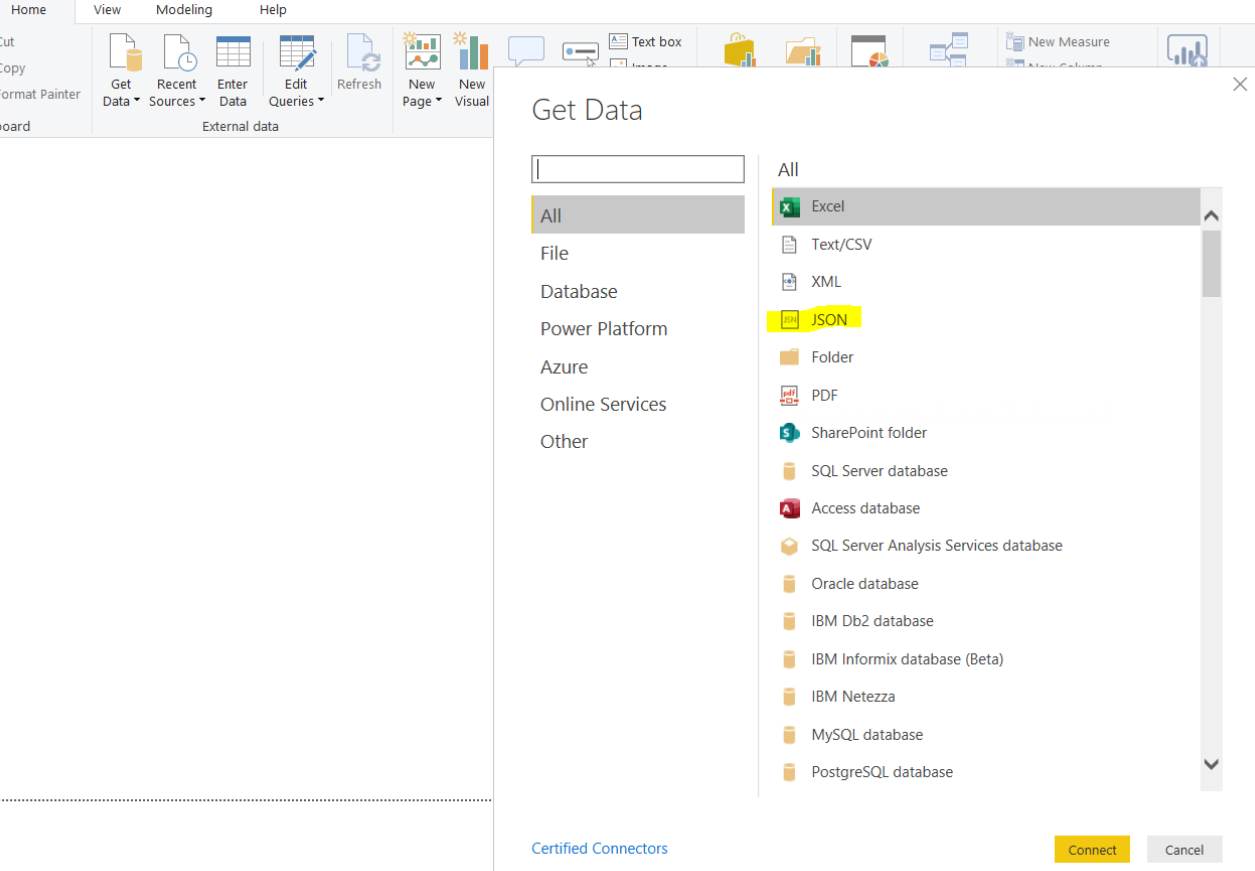The image size is (1255, 871).
Task: Click the Connect button
Action: (x=1092, y=849)
